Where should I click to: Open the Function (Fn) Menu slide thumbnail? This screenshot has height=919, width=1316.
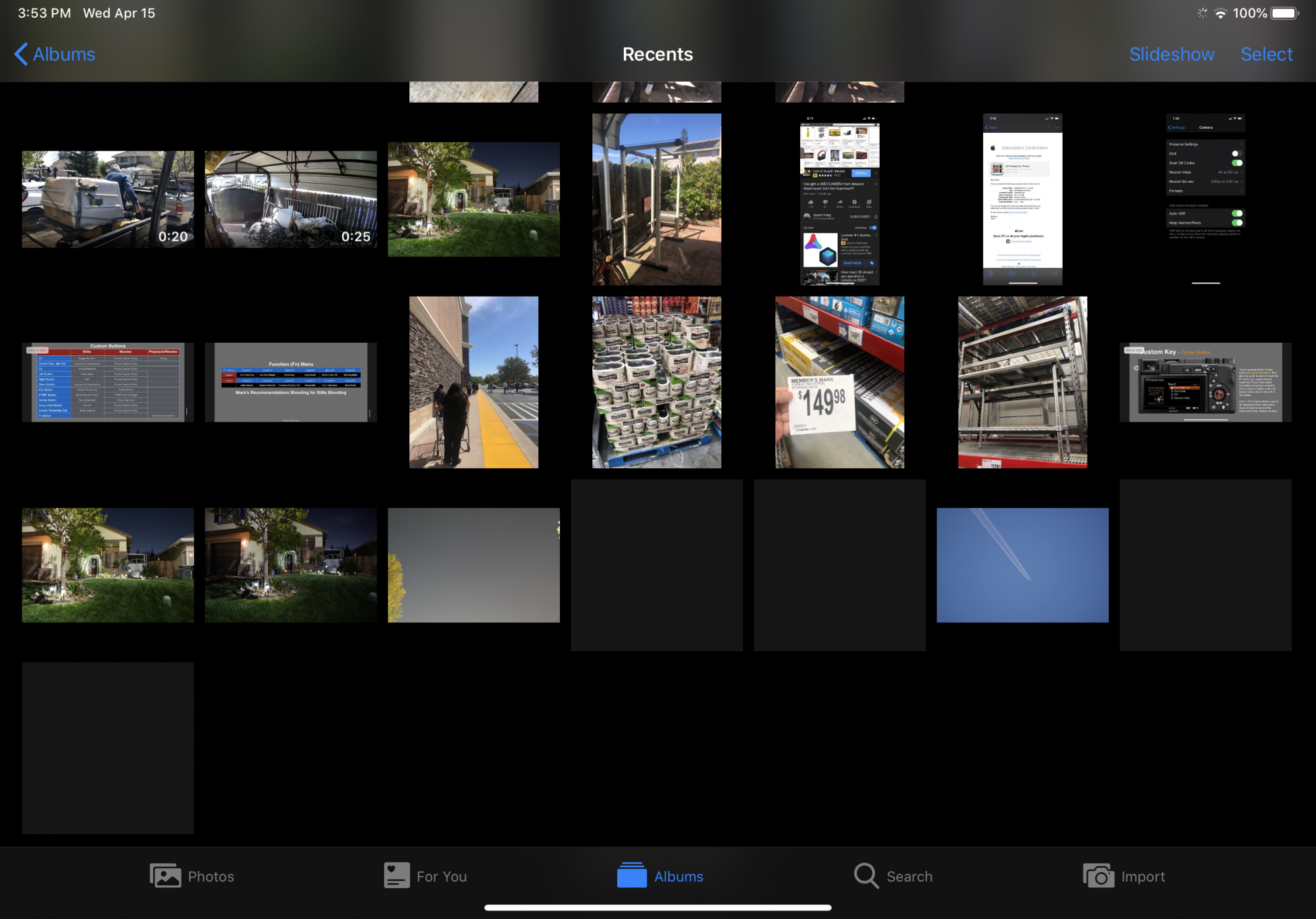point(291,382)
